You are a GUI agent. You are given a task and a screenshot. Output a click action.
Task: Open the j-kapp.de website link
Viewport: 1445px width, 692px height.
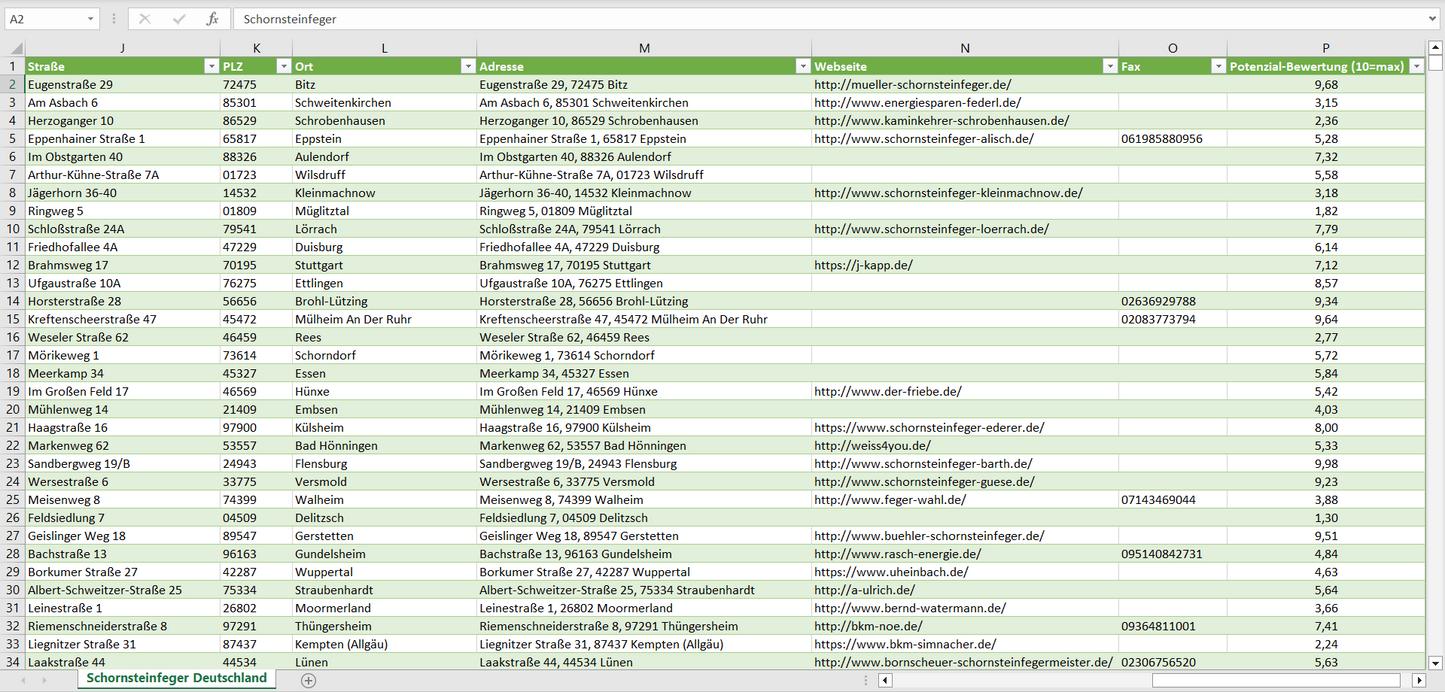pyautogui.click(x=863, y=265)
